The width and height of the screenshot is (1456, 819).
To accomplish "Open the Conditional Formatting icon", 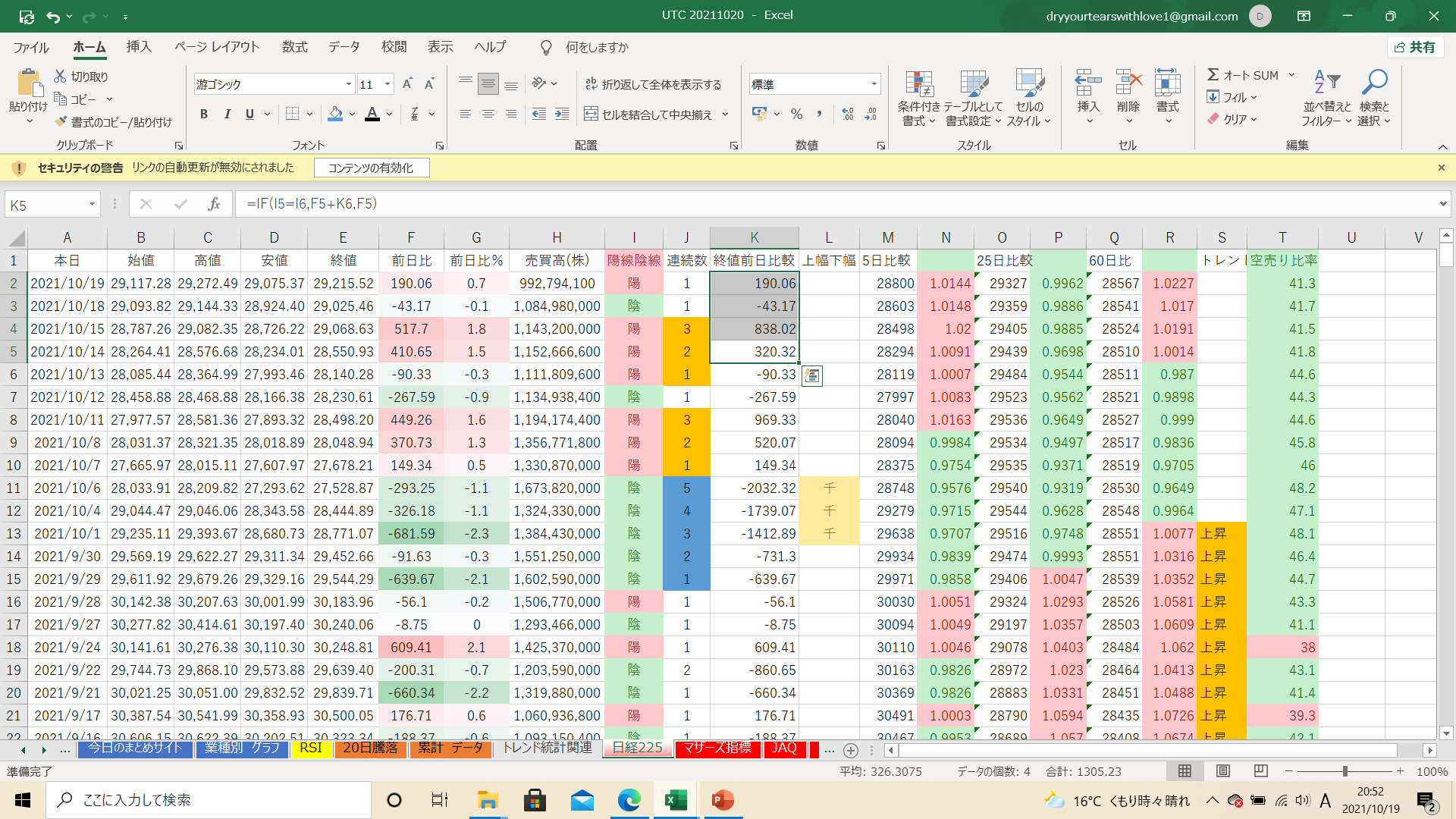I will 918,86.
